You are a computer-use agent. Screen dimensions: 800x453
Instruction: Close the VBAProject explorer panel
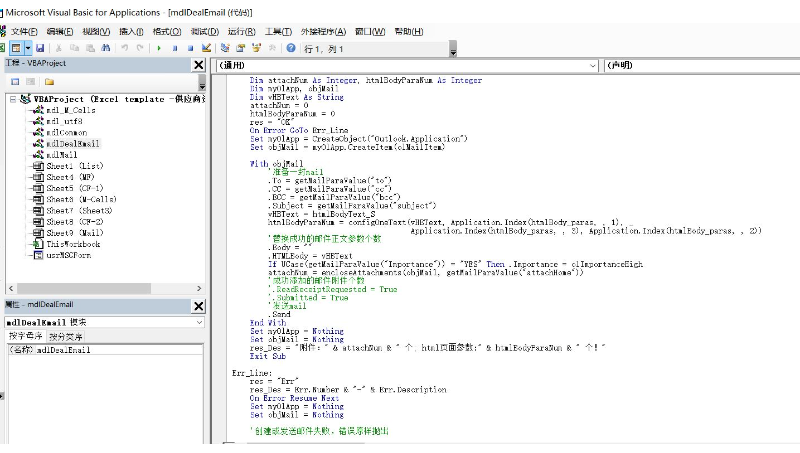pos(199,65)
